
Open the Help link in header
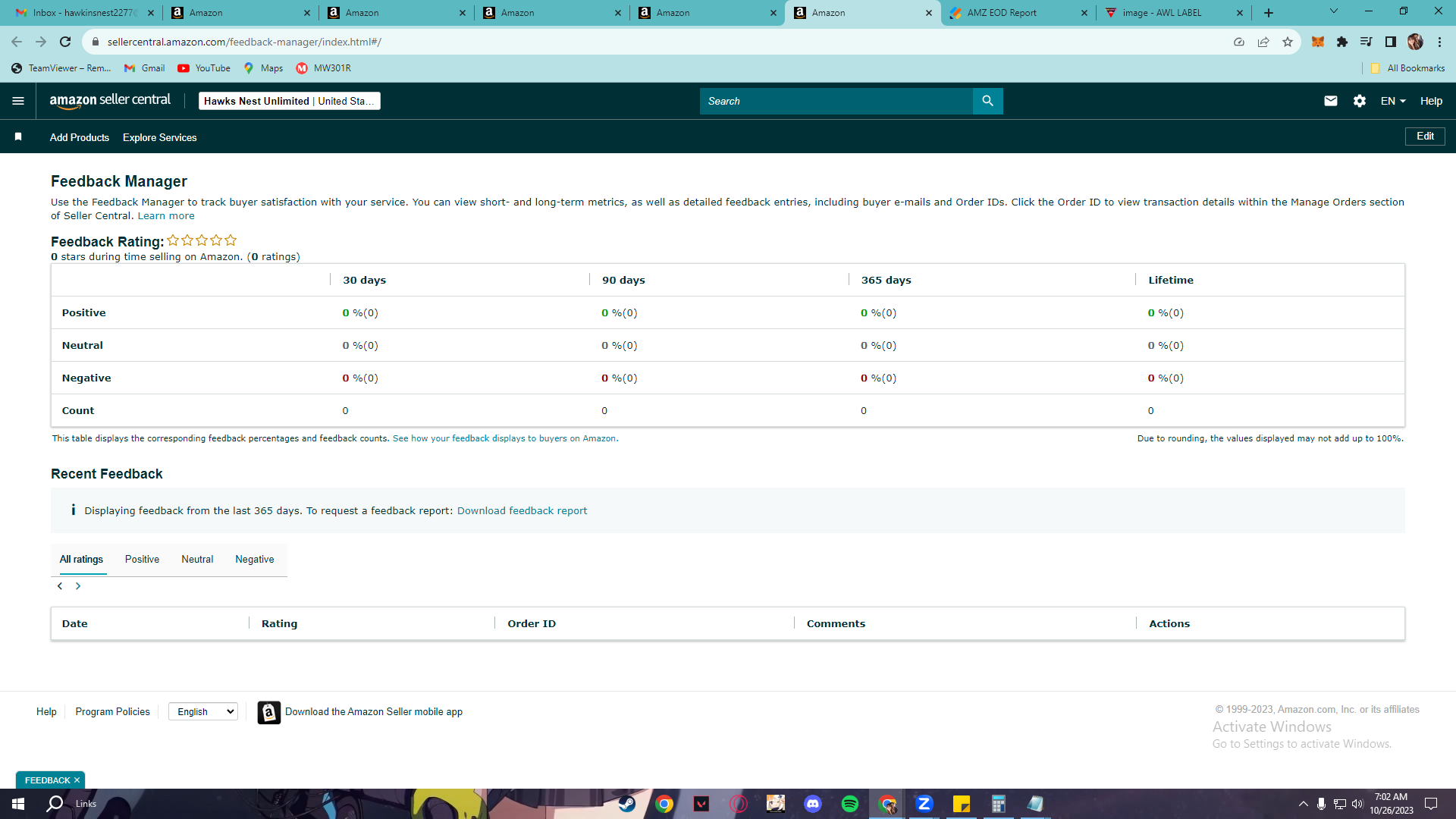coord(1431,101)
